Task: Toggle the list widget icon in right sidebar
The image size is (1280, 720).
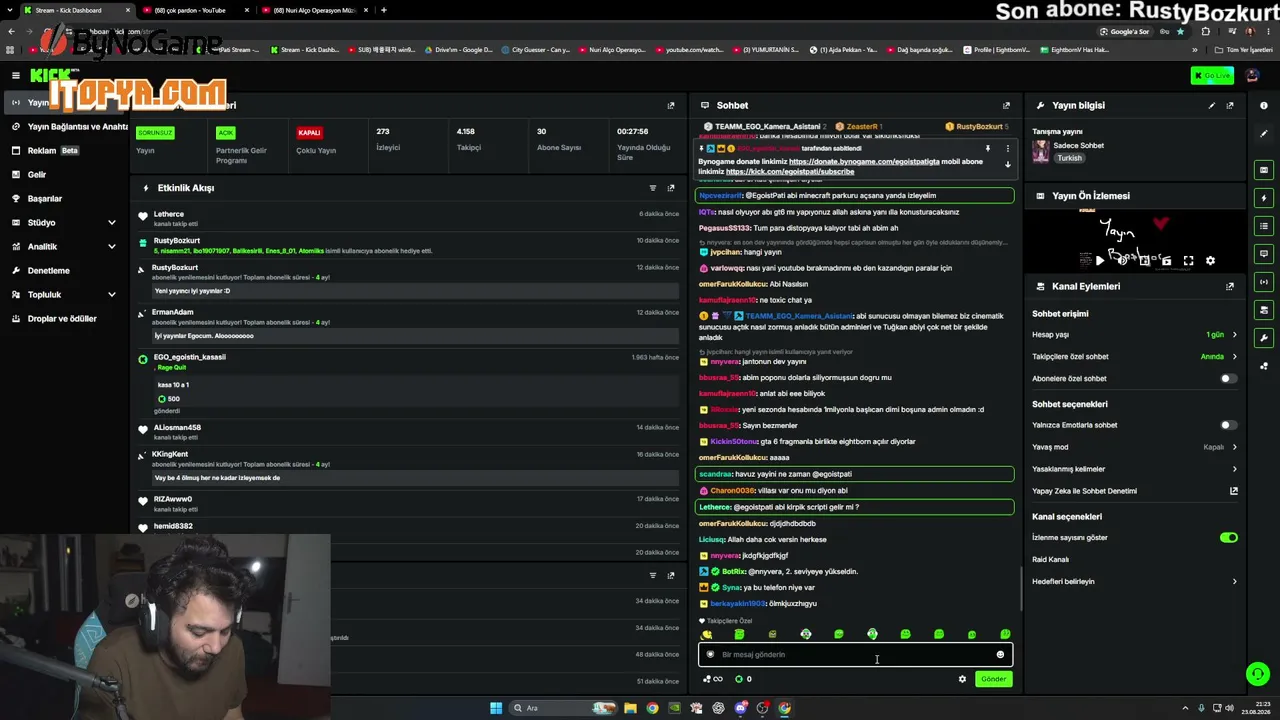Action: click(x=1264, y=226)
